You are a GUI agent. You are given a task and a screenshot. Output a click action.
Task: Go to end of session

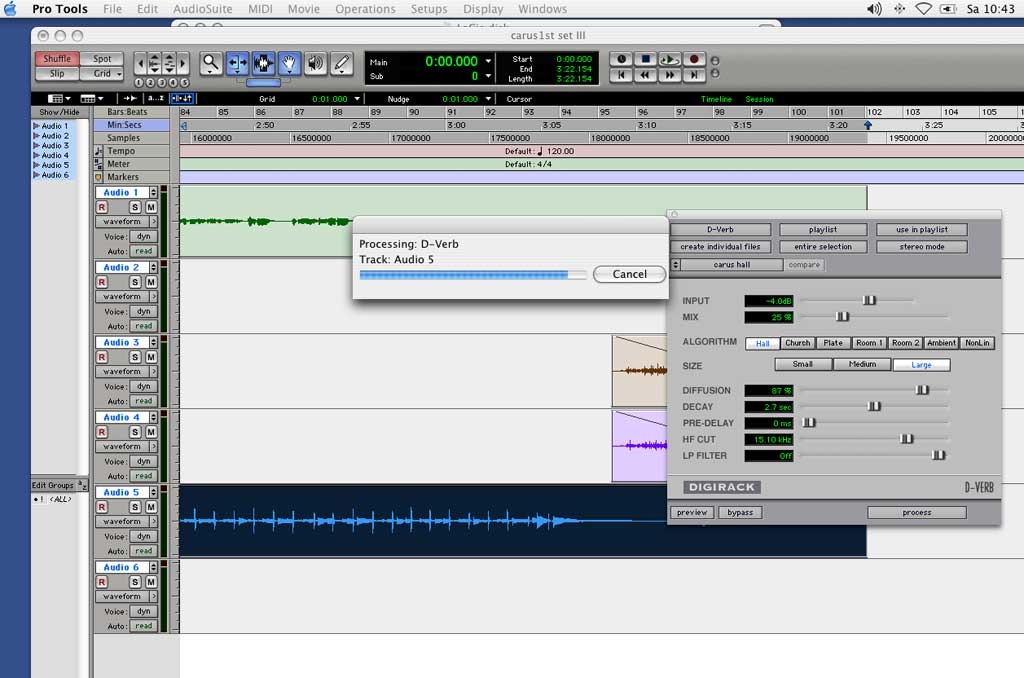click(x=694, y=75)
